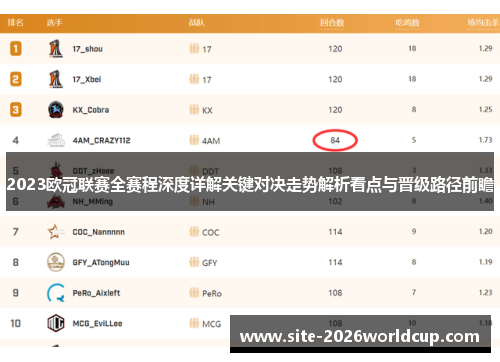Select player name MCG_EvilLee

[97, 324]
